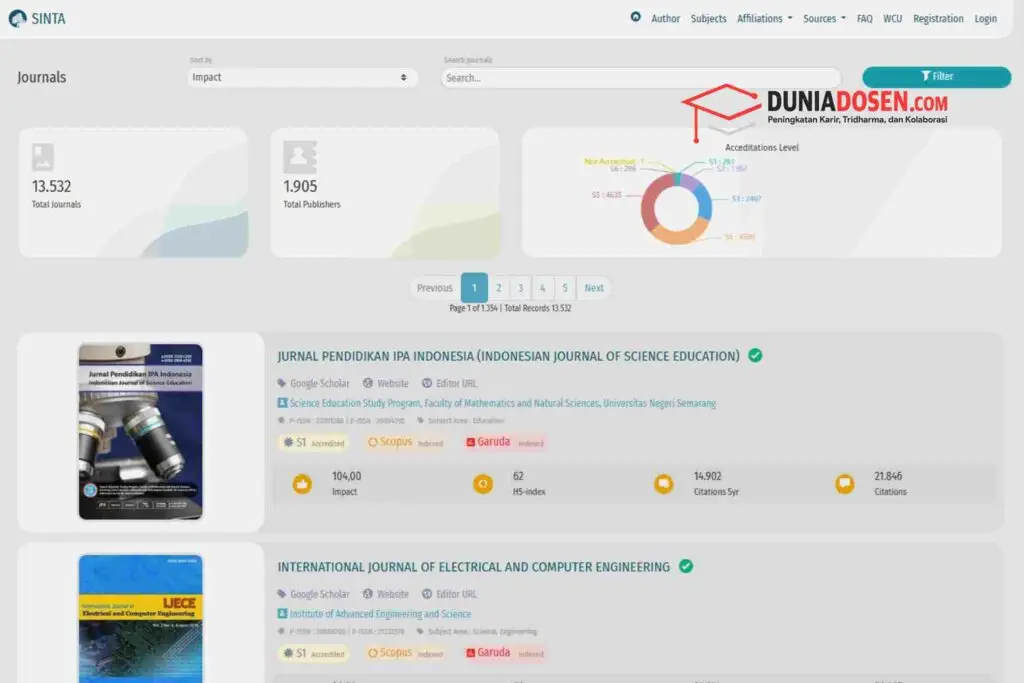
Task: Open the Sort By Impact dropdown
Action: [x=300, y=77]
